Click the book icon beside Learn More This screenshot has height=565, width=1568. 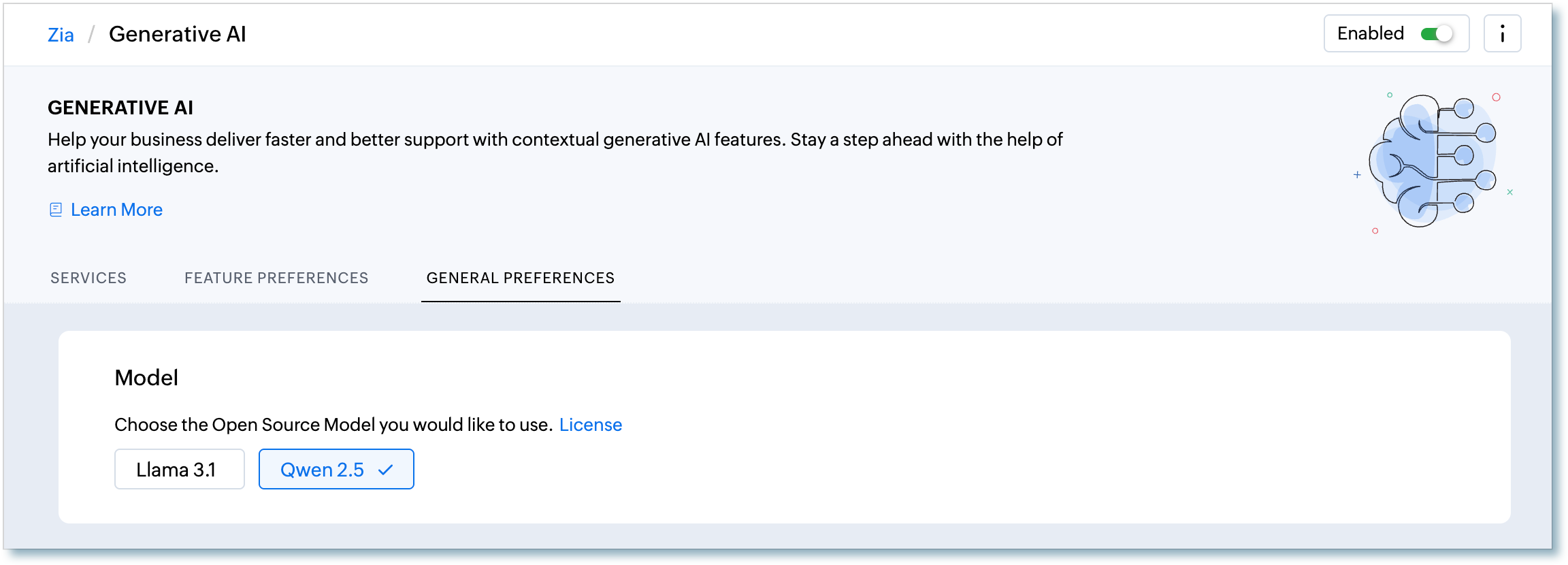tap(56, 210)
